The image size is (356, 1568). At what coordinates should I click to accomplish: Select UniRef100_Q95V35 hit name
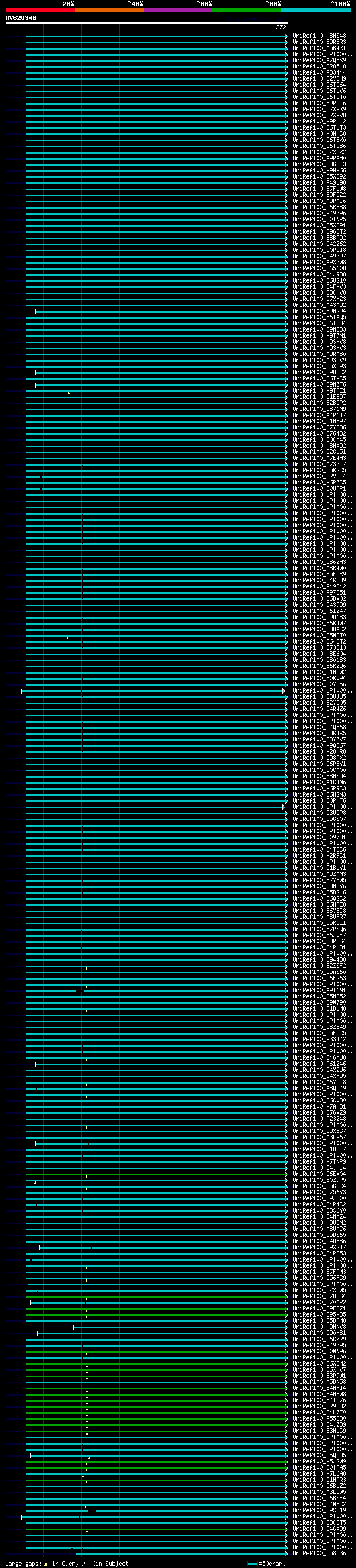click(319, 1314)
